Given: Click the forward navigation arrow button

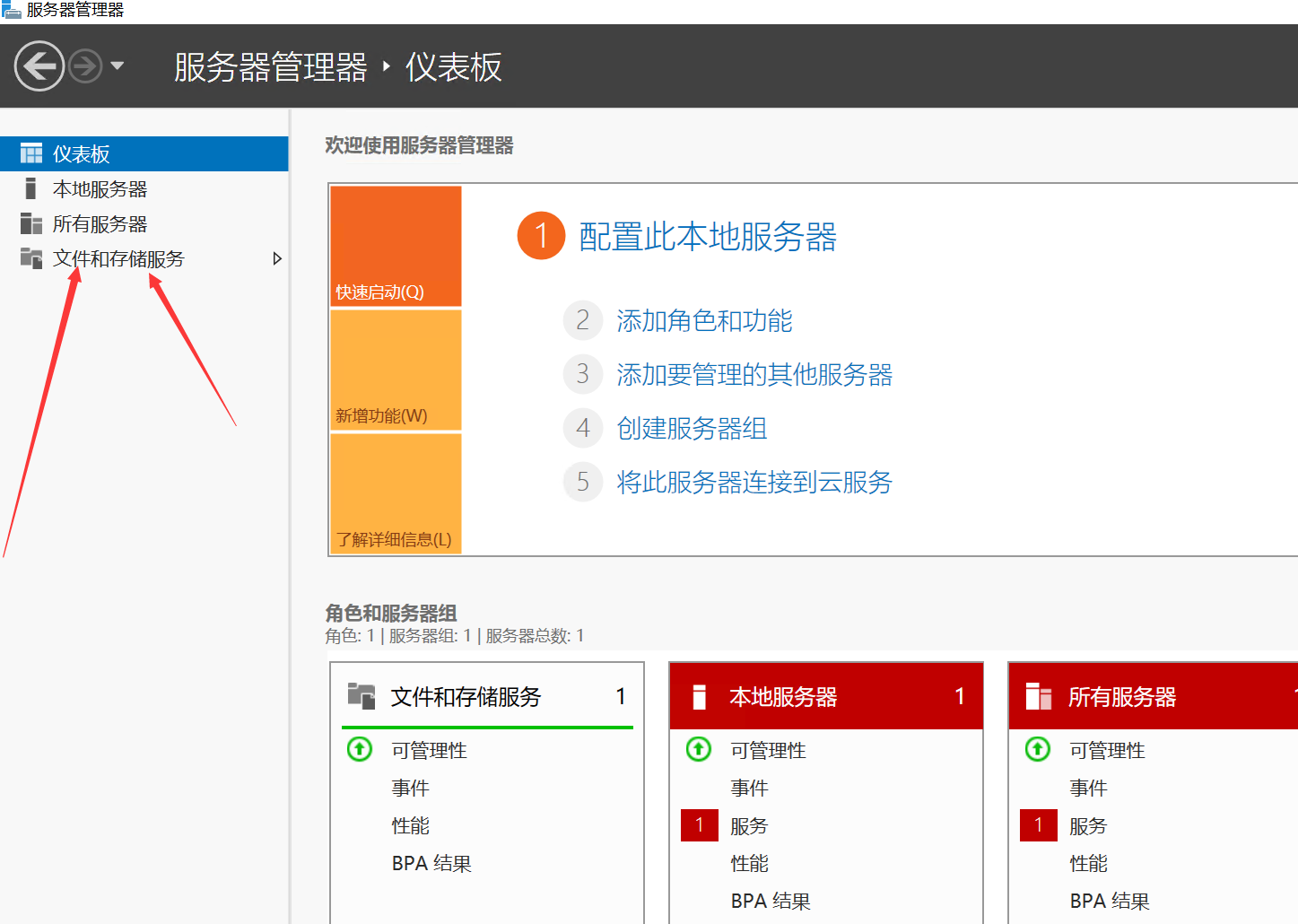Looking at the screenshot, I should tap(85, 66).
